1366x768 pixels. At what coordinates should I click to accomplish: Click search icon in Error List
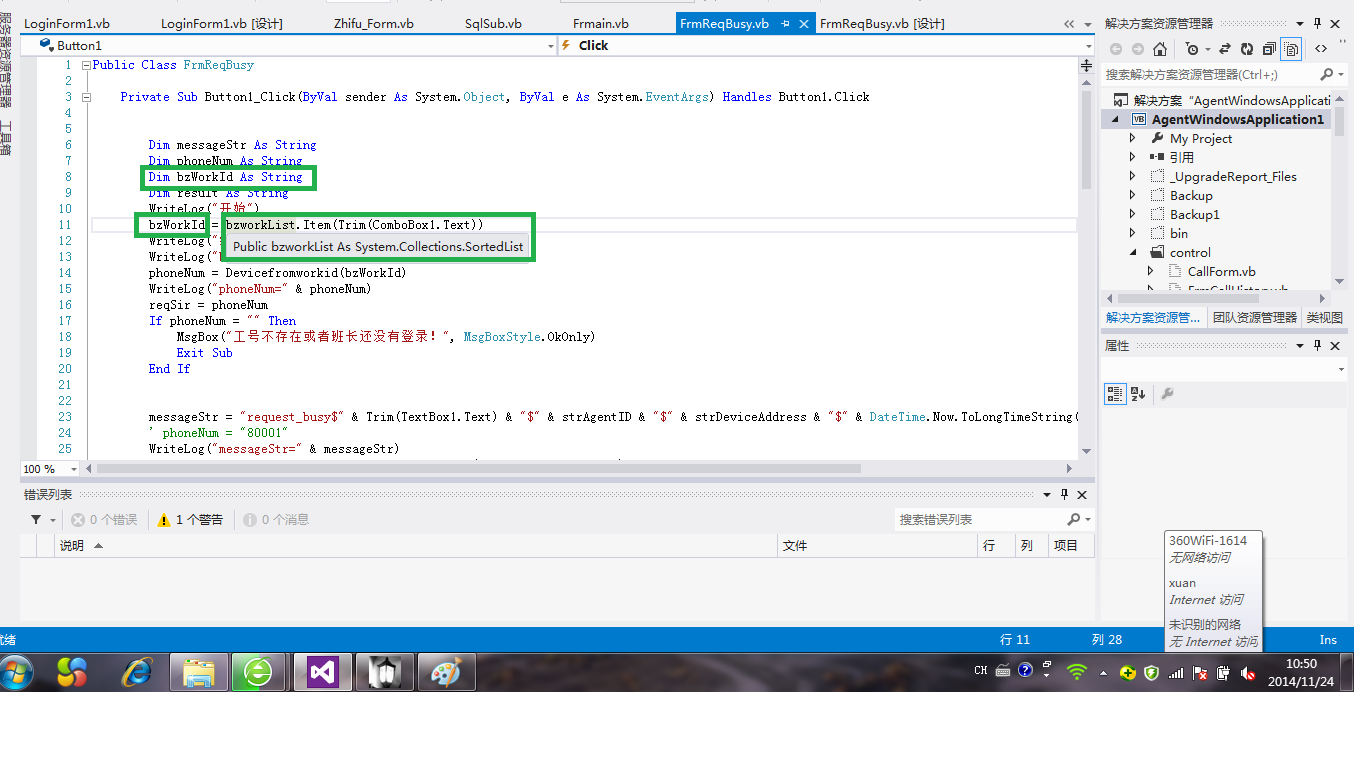[x=1074, y=519]
